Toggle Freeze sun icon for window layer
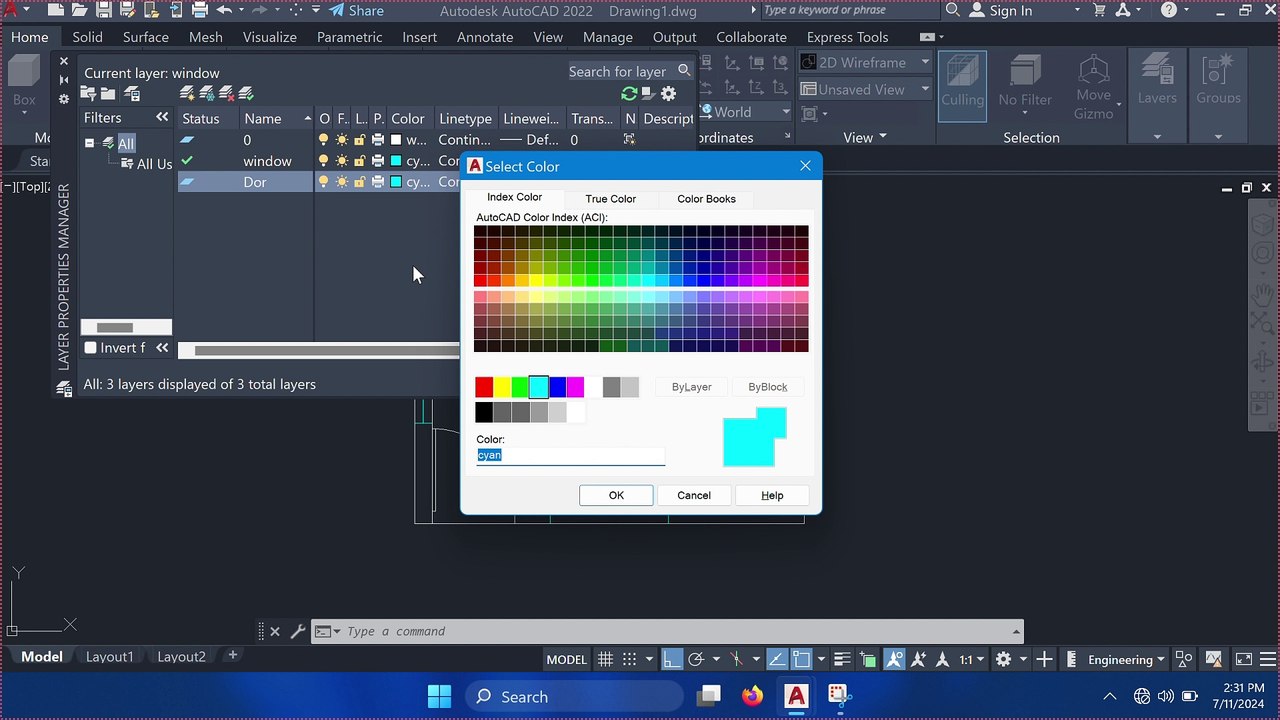The image size is (1280, 720). (342, 161)
